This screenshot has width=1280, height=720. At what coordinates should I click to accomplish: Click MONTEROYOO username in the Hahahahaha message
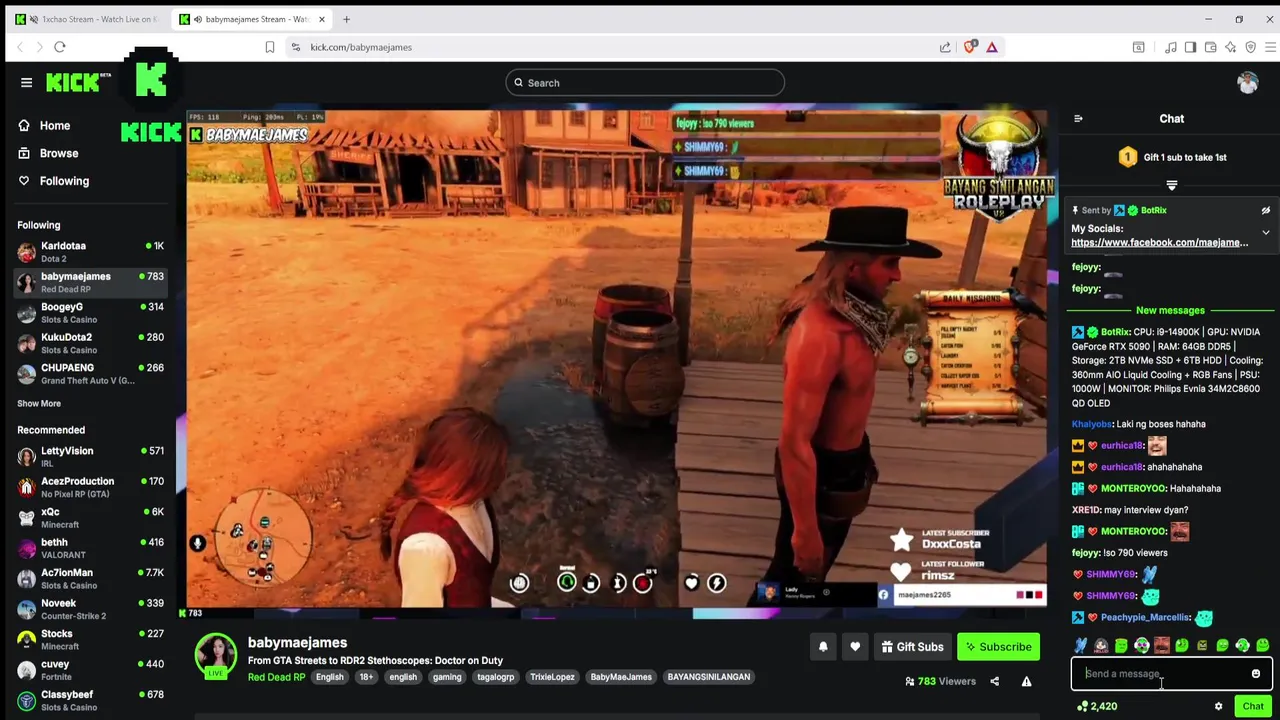(1133, 489)
